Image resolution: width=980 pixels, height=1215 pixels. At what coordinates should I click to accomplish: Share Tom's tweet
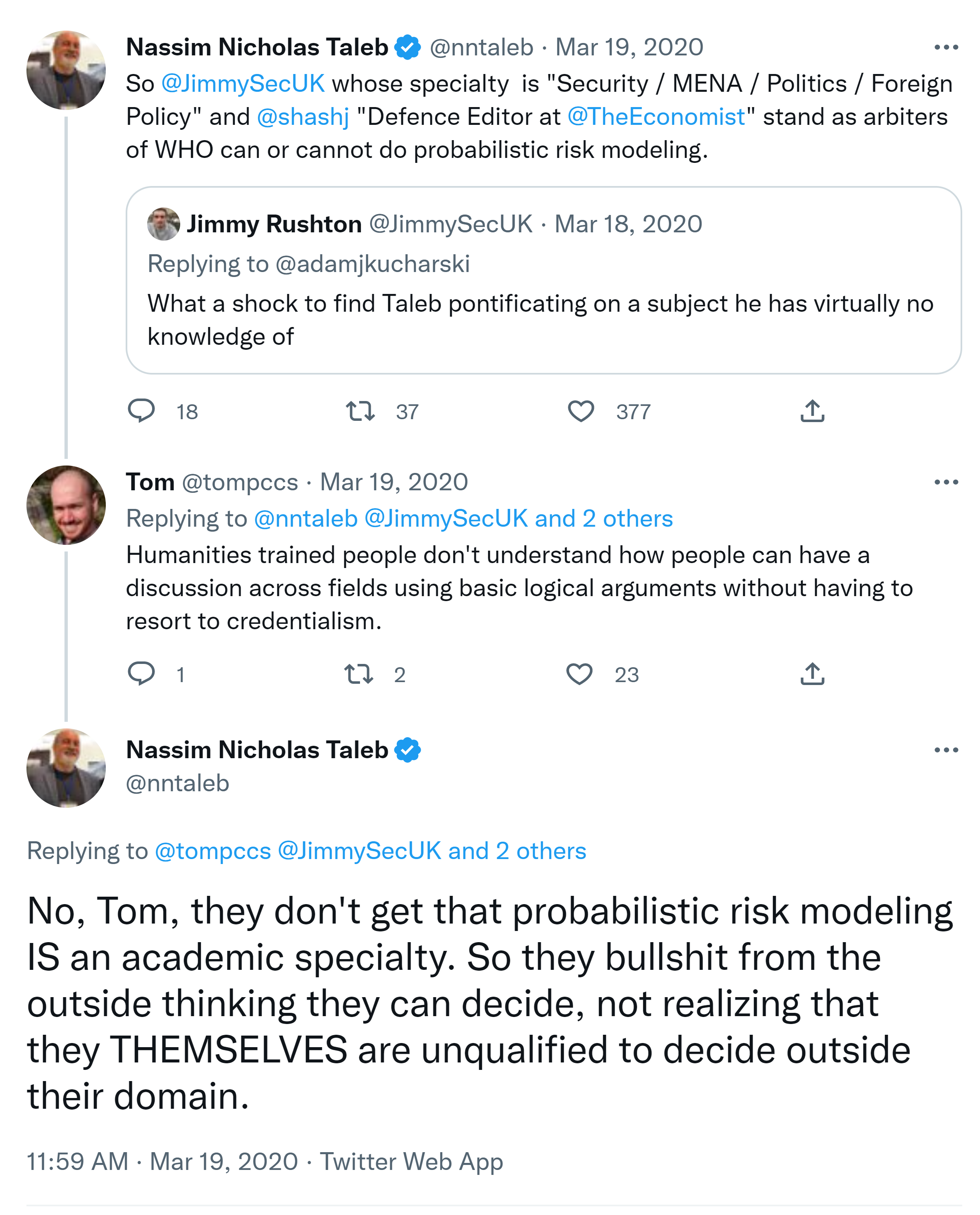tap(812, 673)
